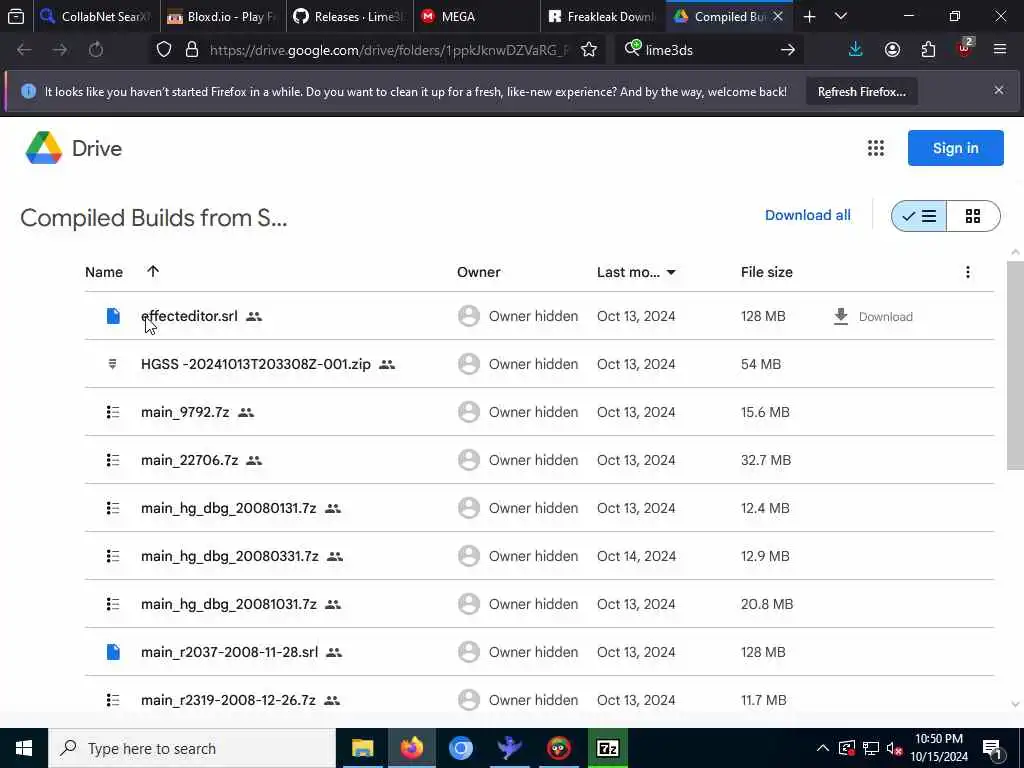
Task: Download the effecteditor.srl file
Action: [x=873, y=317]
